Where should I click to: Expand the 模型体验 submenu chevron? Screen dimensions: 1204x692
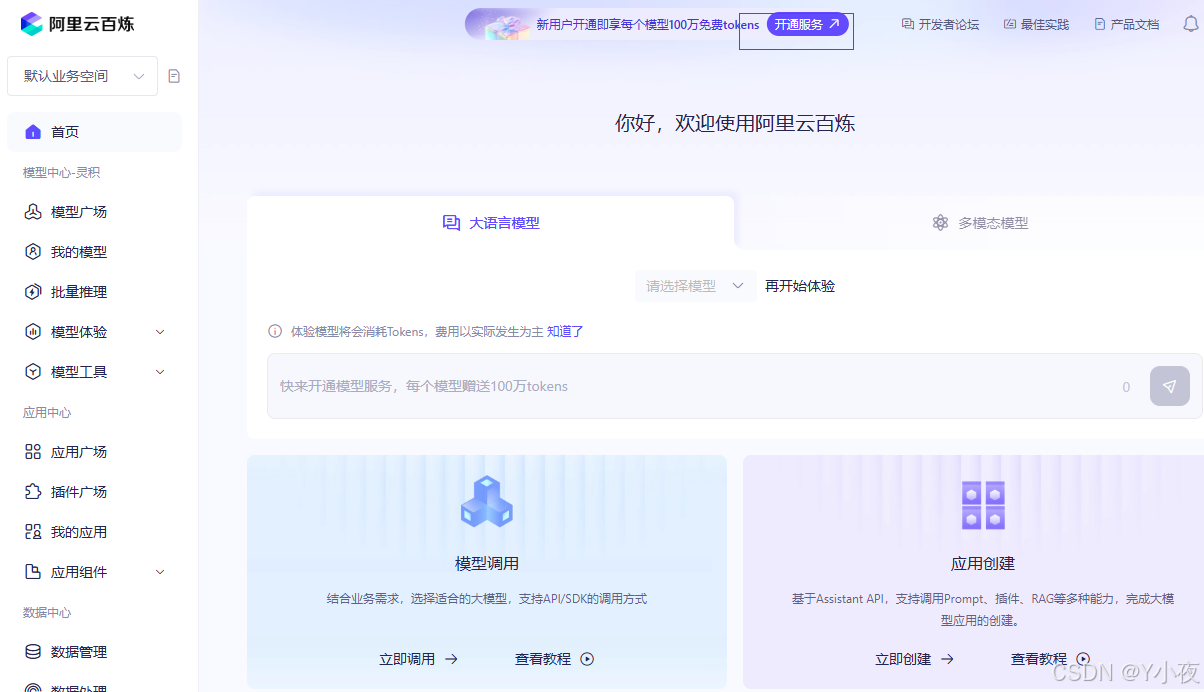160,332
